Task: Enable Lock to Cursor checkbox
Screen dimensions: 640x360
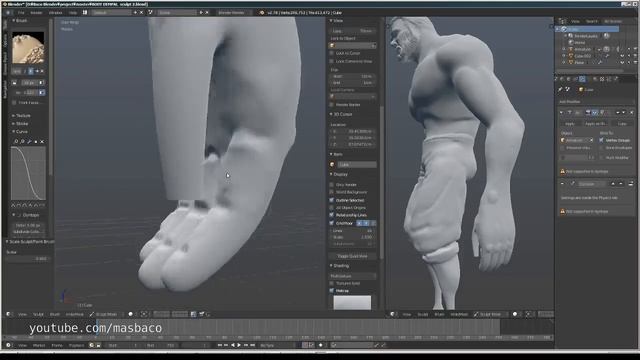Action: coord(331,53)
